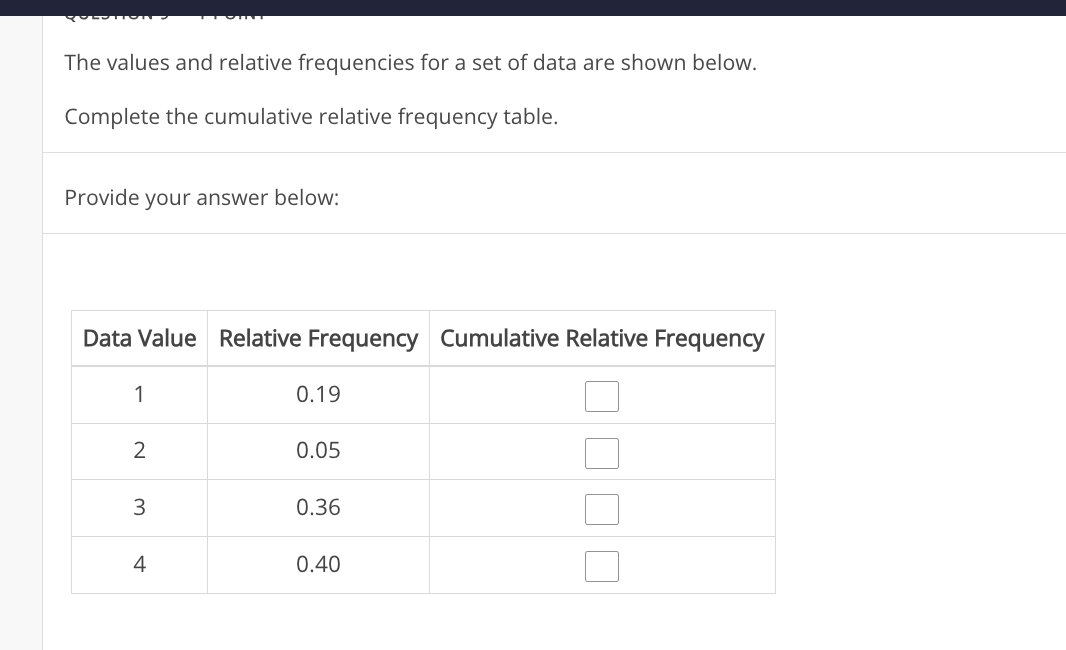Select the 0.05 relative frequency cell
This screenshot has height=650, width=1066.
pos(318,451)
